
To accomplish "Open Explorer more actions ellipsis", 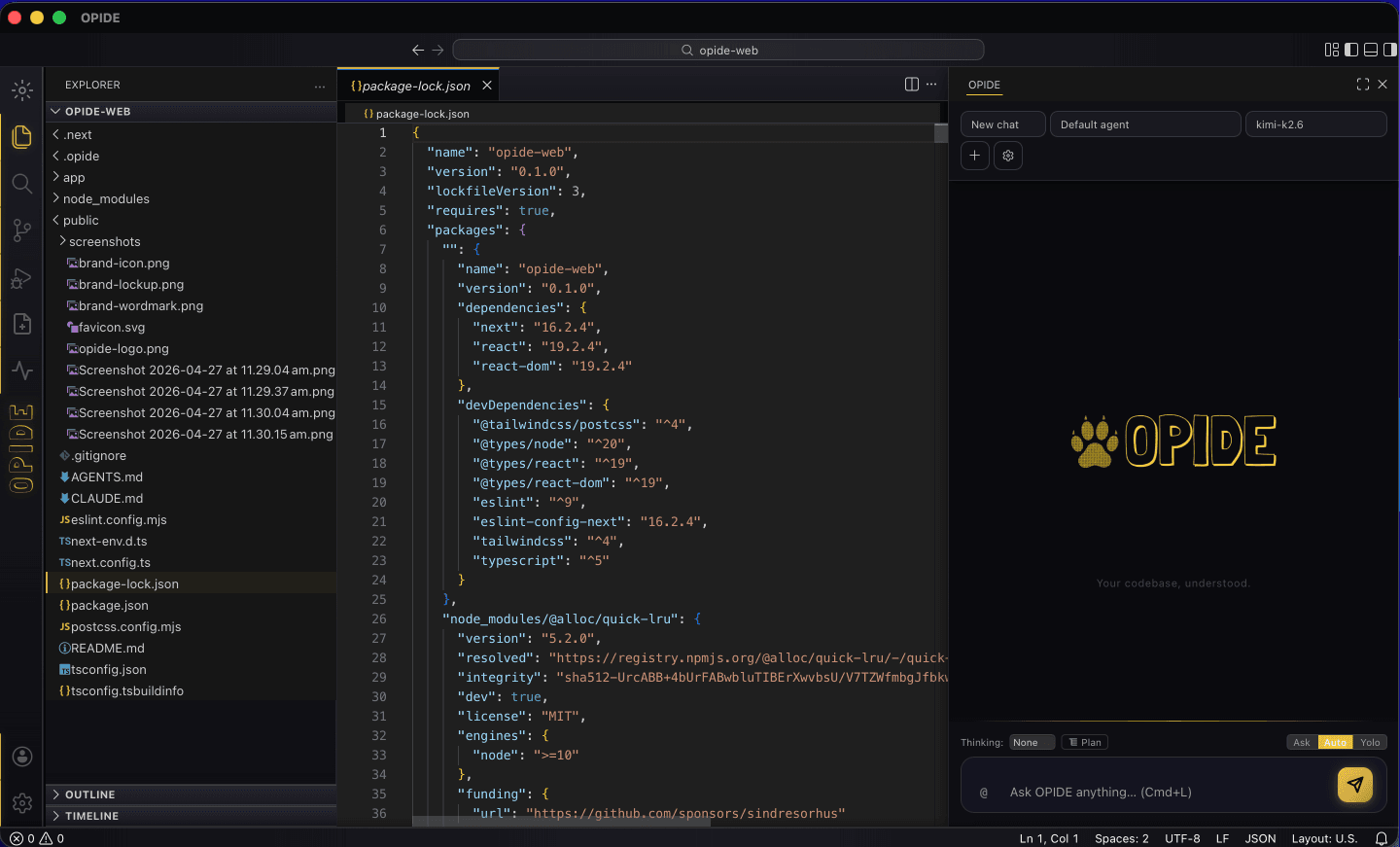I will tap(320, 86).
